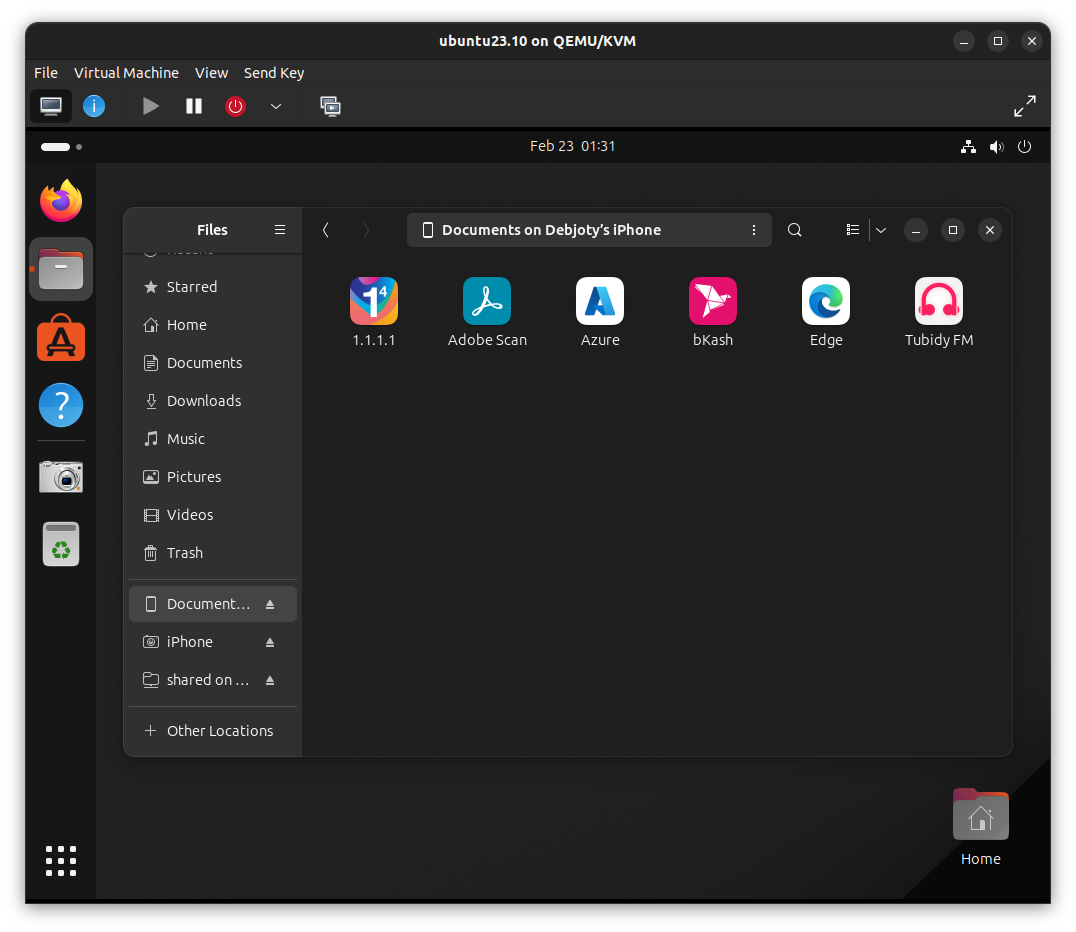Open Ubuntu Software from dock

click(61, 338)
